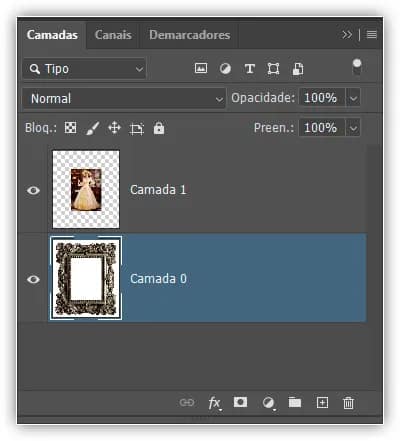Switch to the Canais tab
This screenshot has width=400, height=441.
tap(113, 35)
